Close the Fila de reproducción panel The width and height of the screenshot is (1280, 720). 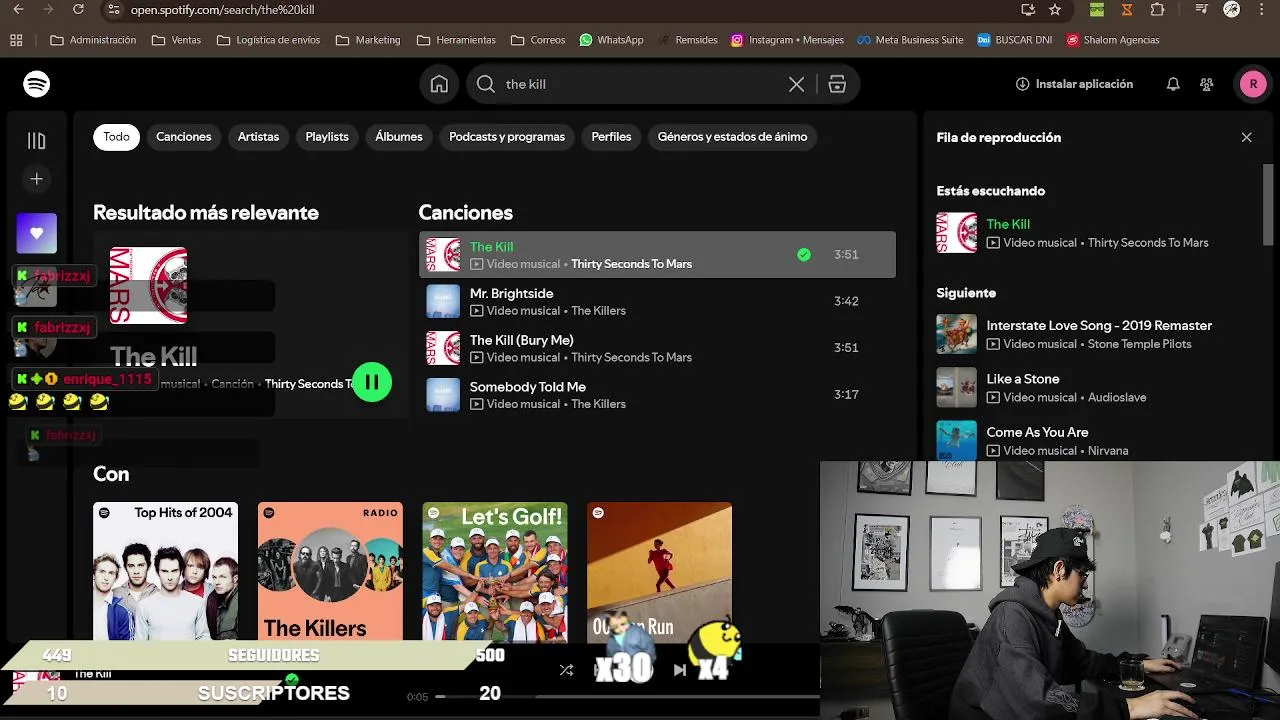[1246, 137]
